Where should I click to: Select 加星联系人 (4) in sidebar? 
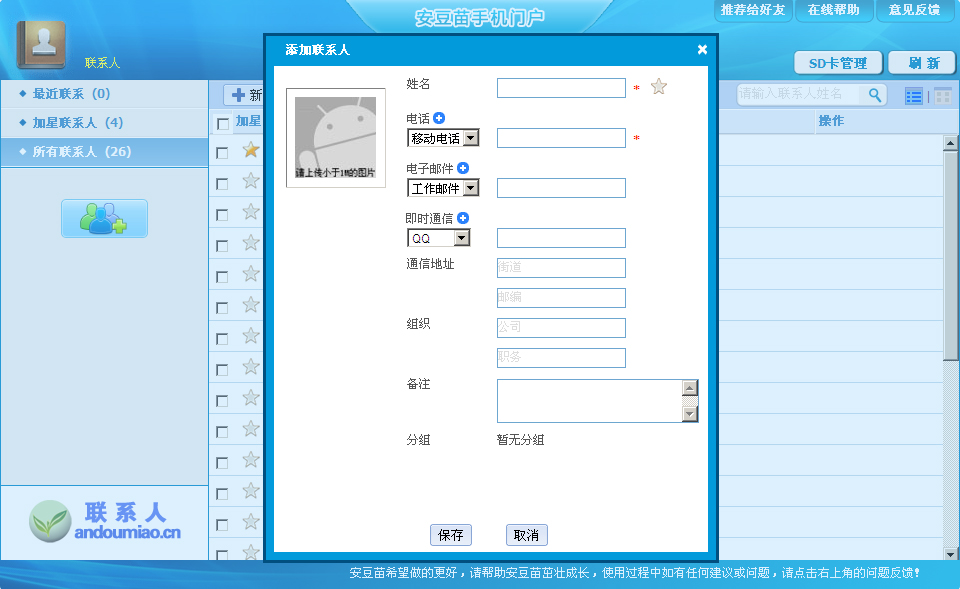[105, 122]
